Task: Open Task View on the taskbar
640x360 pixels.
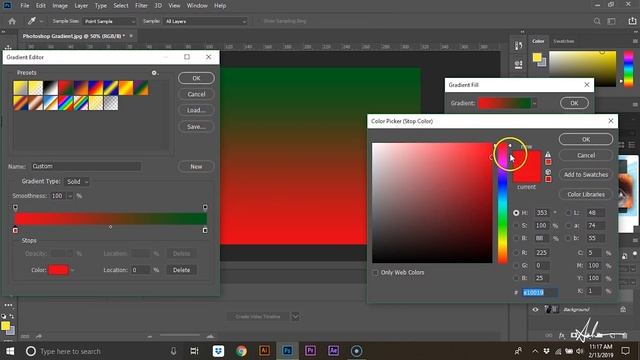Action: pos(194,351)
